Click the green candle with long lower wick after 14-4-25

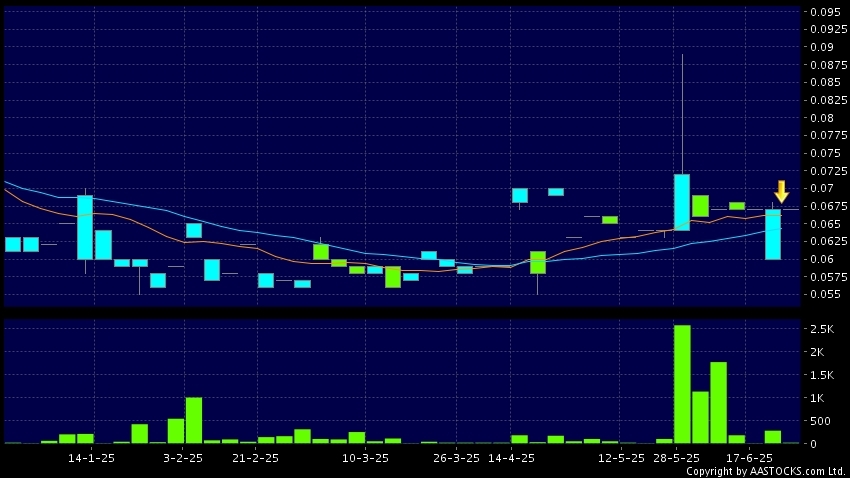tap(538, 263)
